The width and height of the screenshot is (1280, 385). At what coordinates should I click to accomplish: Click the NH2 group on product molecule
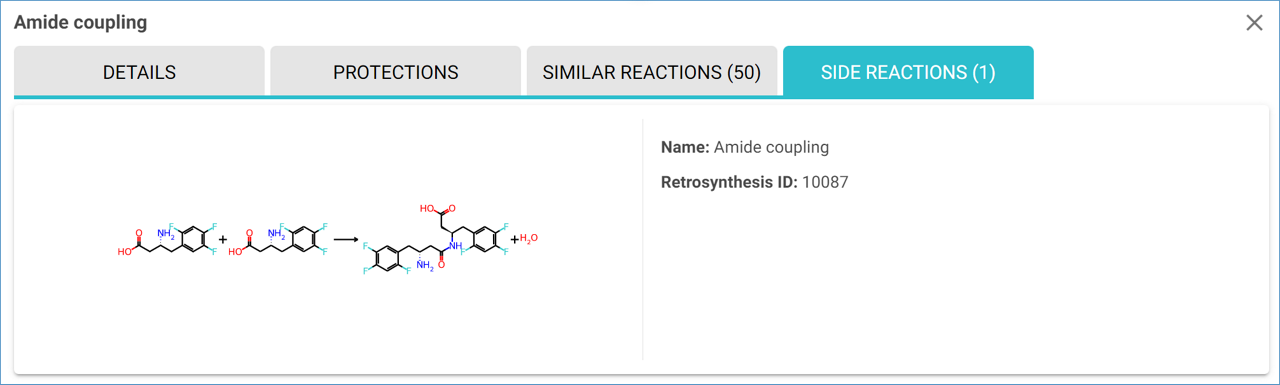(x=425, y=266)
